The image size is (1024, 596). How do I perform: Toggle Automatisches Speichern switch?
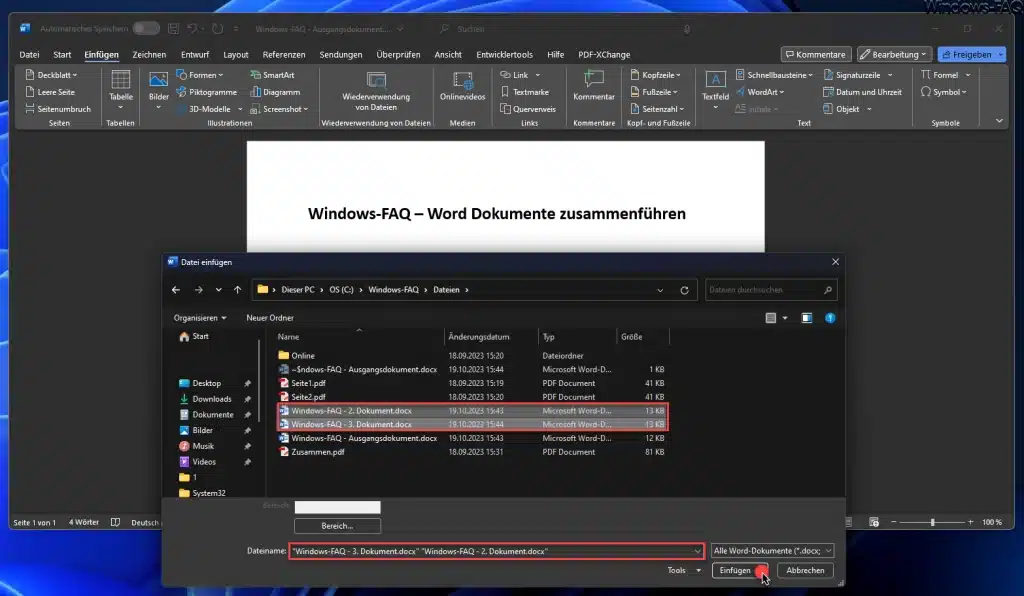(x=146, y=29)
